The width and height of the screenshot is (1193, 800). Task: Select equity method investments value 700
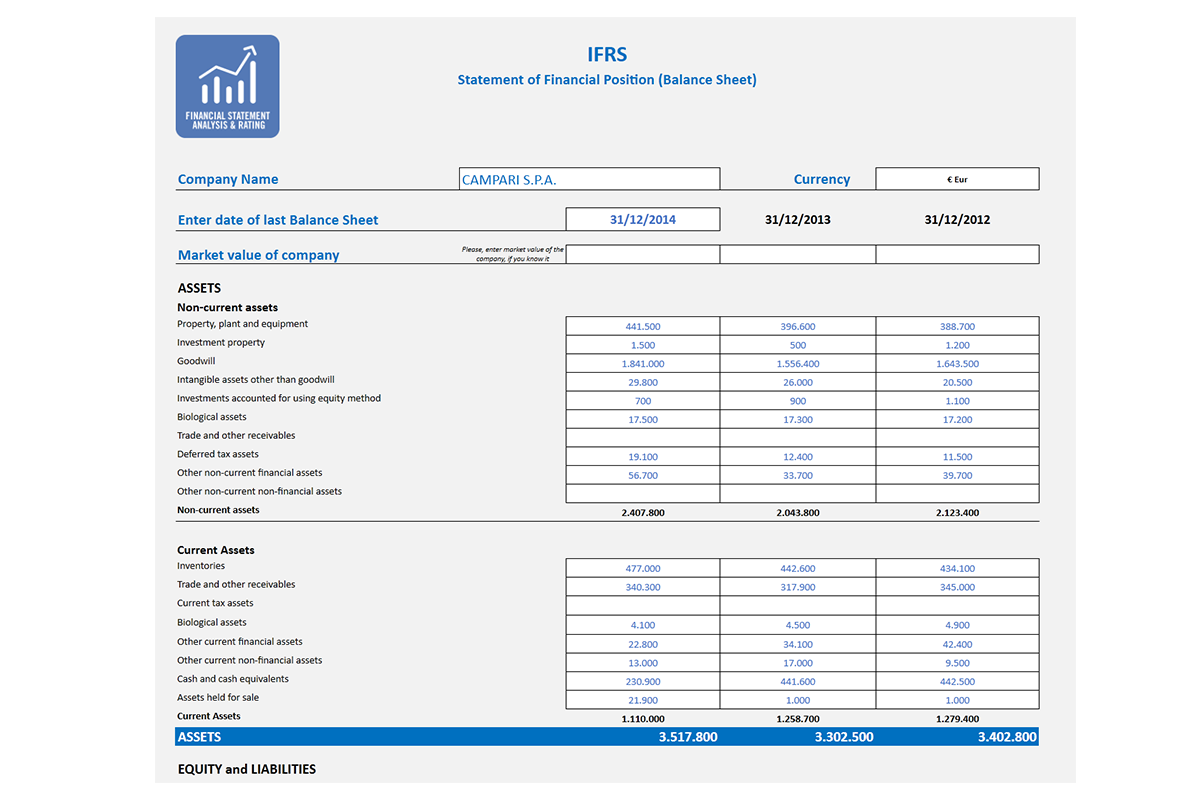click(x=643, y=401)
